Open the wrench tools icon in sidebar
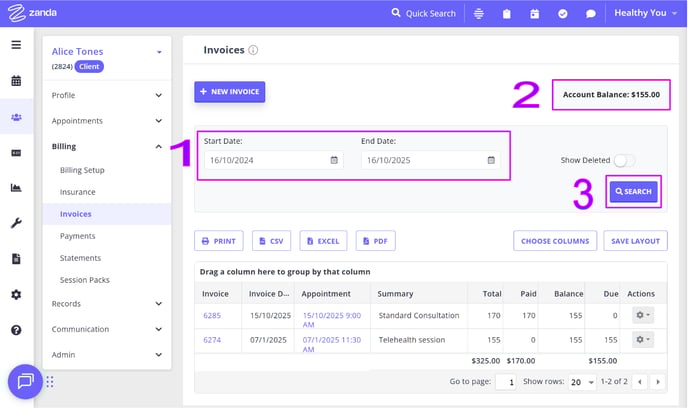 pos(16,223)
